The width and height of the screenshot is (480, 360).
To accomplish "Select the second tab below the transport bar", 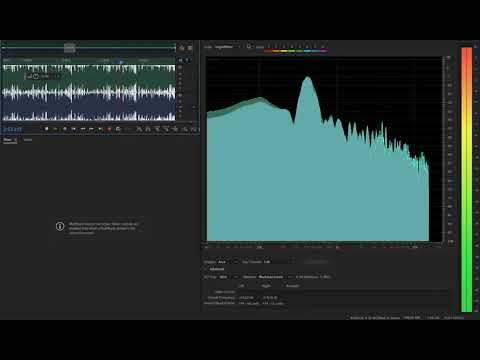I will [x=28, y=140].
